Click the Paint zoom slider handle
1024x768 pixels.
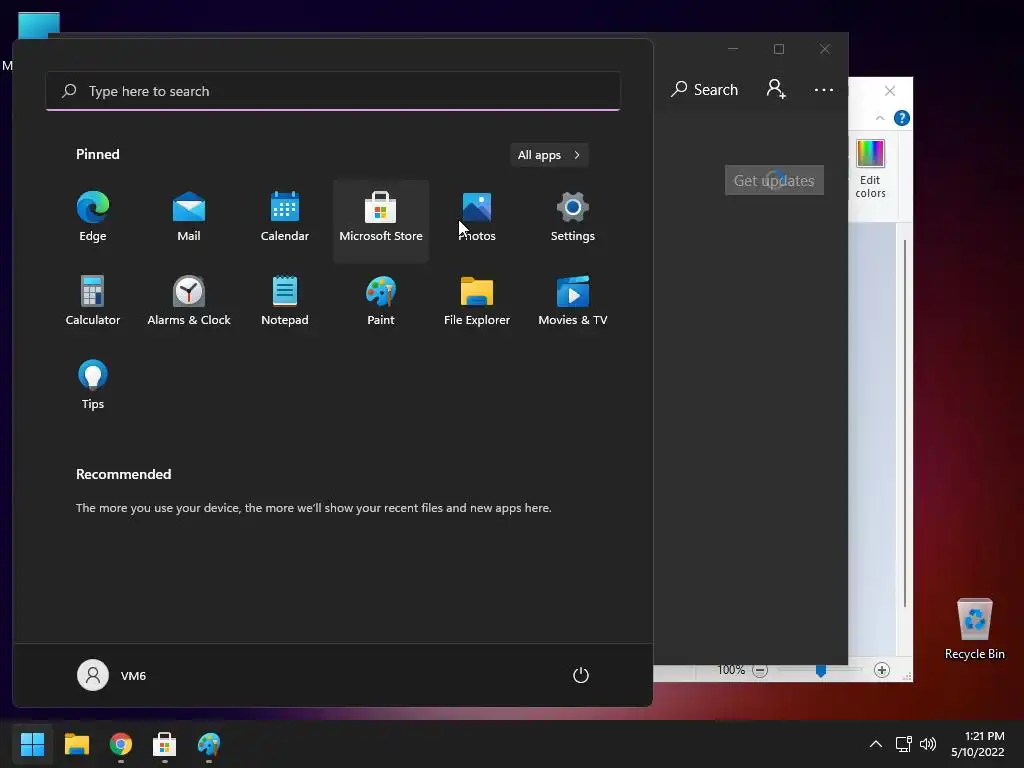[x=821, y=671]
